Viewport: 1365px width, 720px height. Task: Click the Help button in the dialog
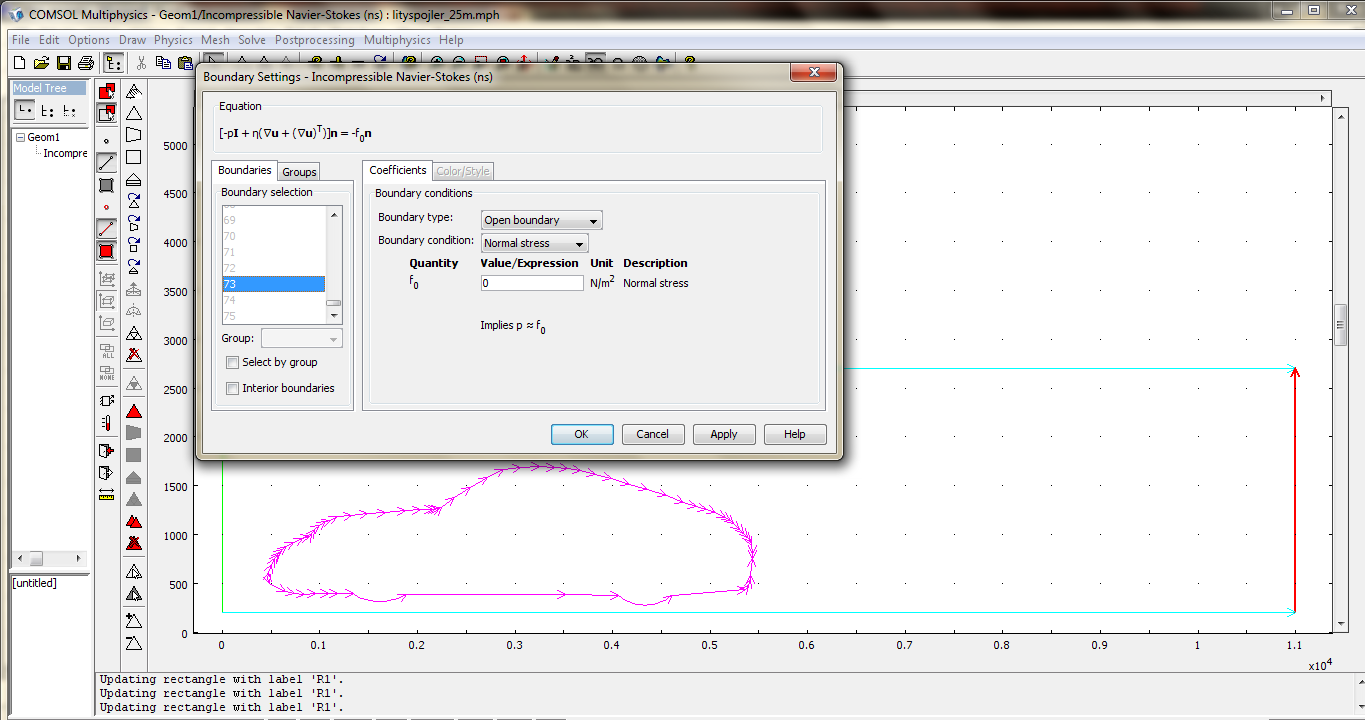795,434
